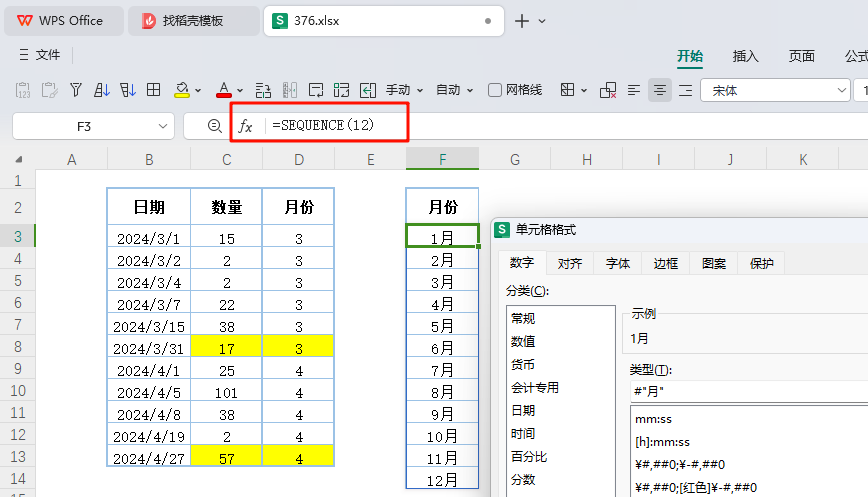
Task: Click the table grid icon after the sort icons
Action: point(153,90)
